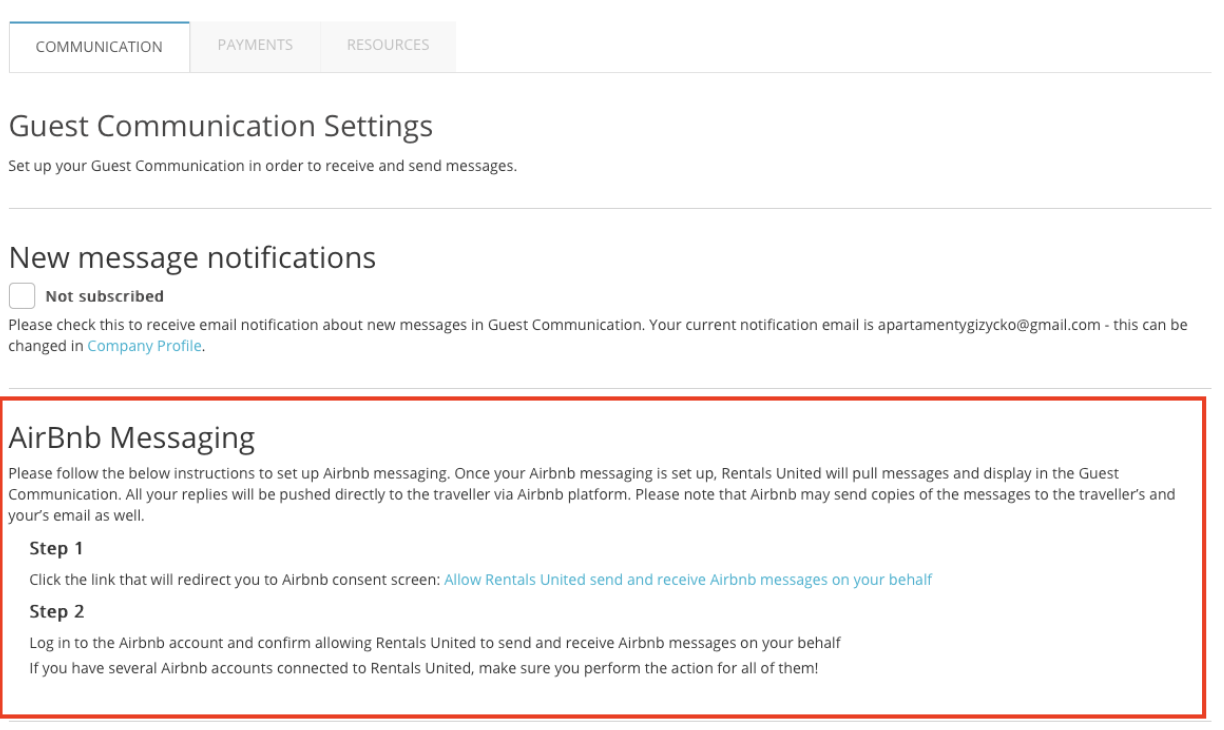1224x730 pixels.
Task: Open the Resources tab
Action: 388,45
